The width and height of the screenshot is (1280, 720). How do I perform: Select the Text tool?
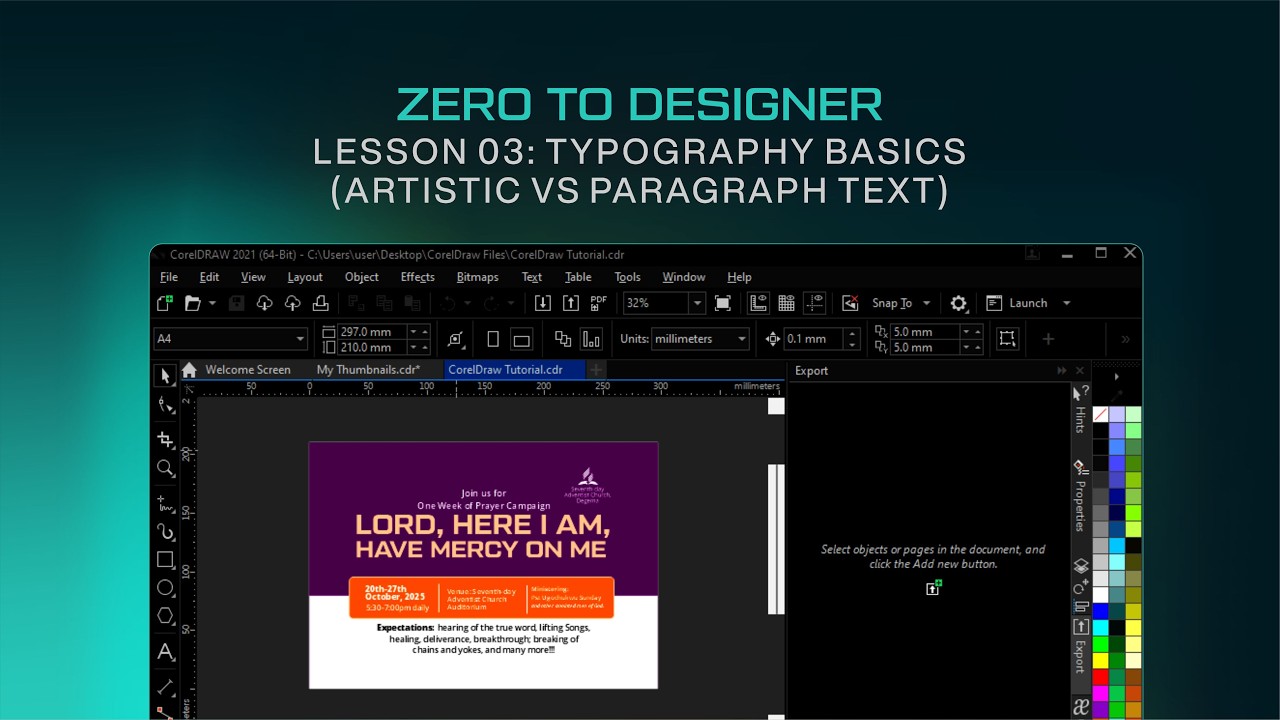tap(166, 652)
